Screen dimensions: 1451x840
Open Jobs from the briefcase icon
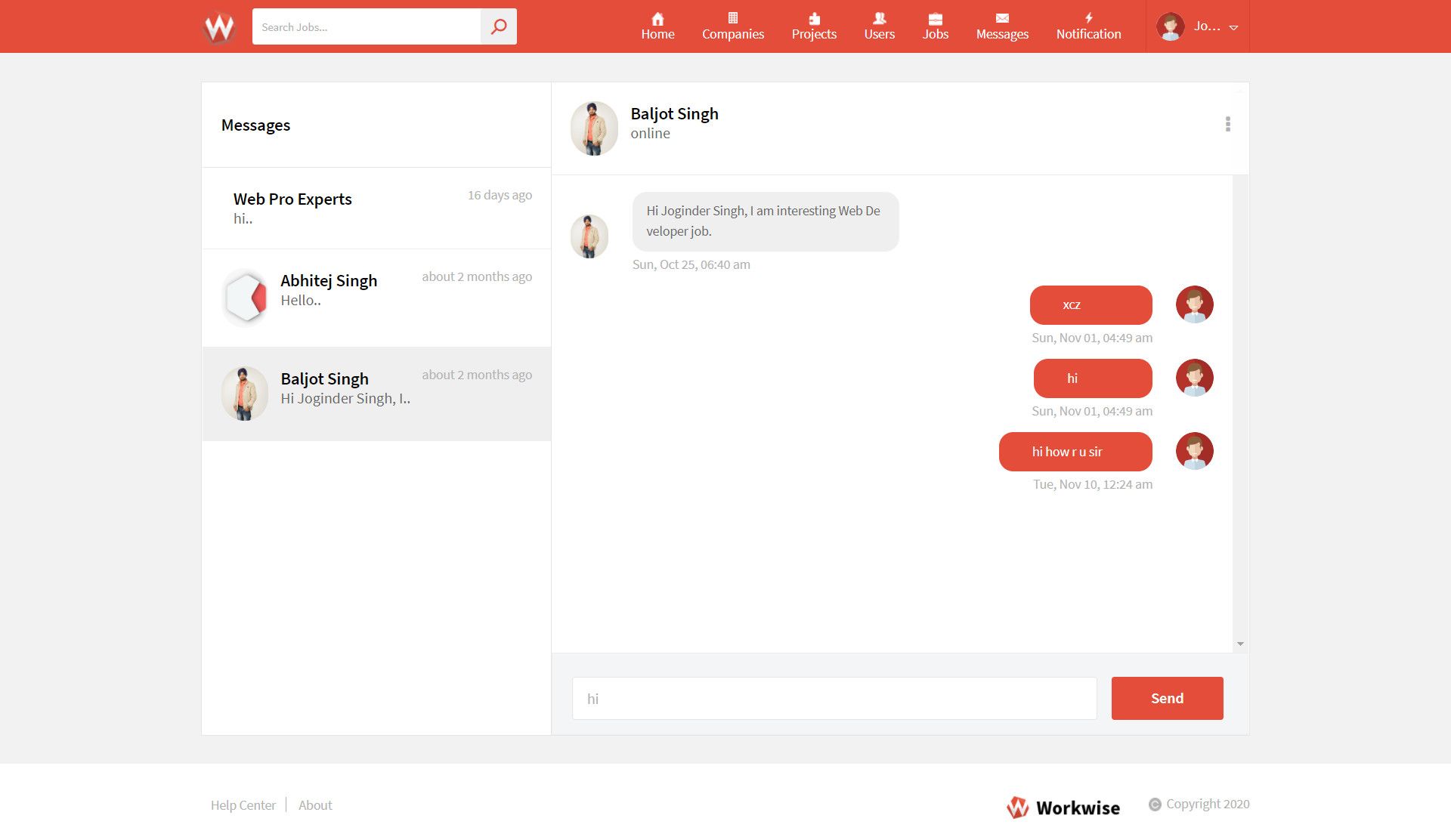tap(935, 26)
